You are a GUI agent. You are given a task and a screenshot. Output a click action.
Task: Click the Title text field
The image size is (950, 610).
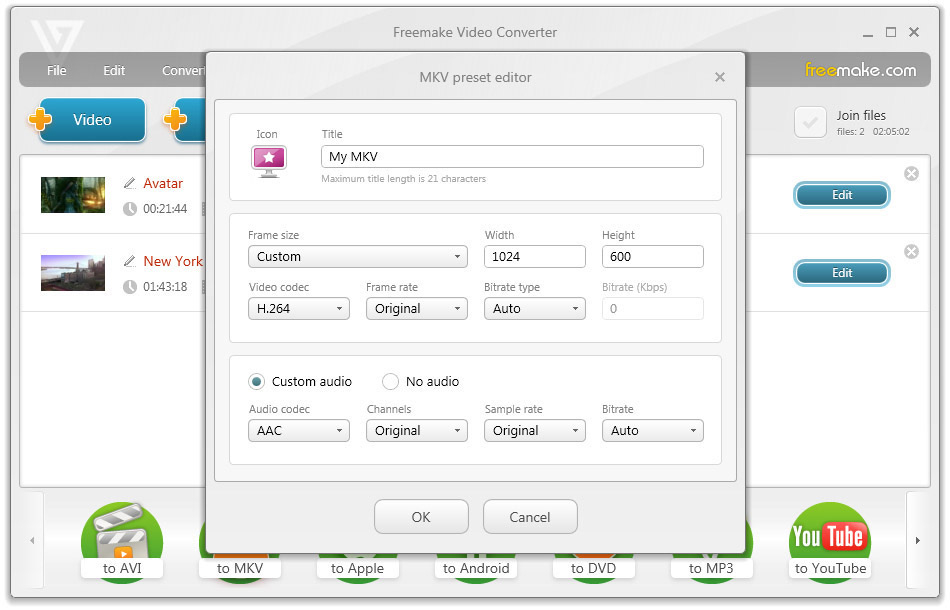(512, 156)
